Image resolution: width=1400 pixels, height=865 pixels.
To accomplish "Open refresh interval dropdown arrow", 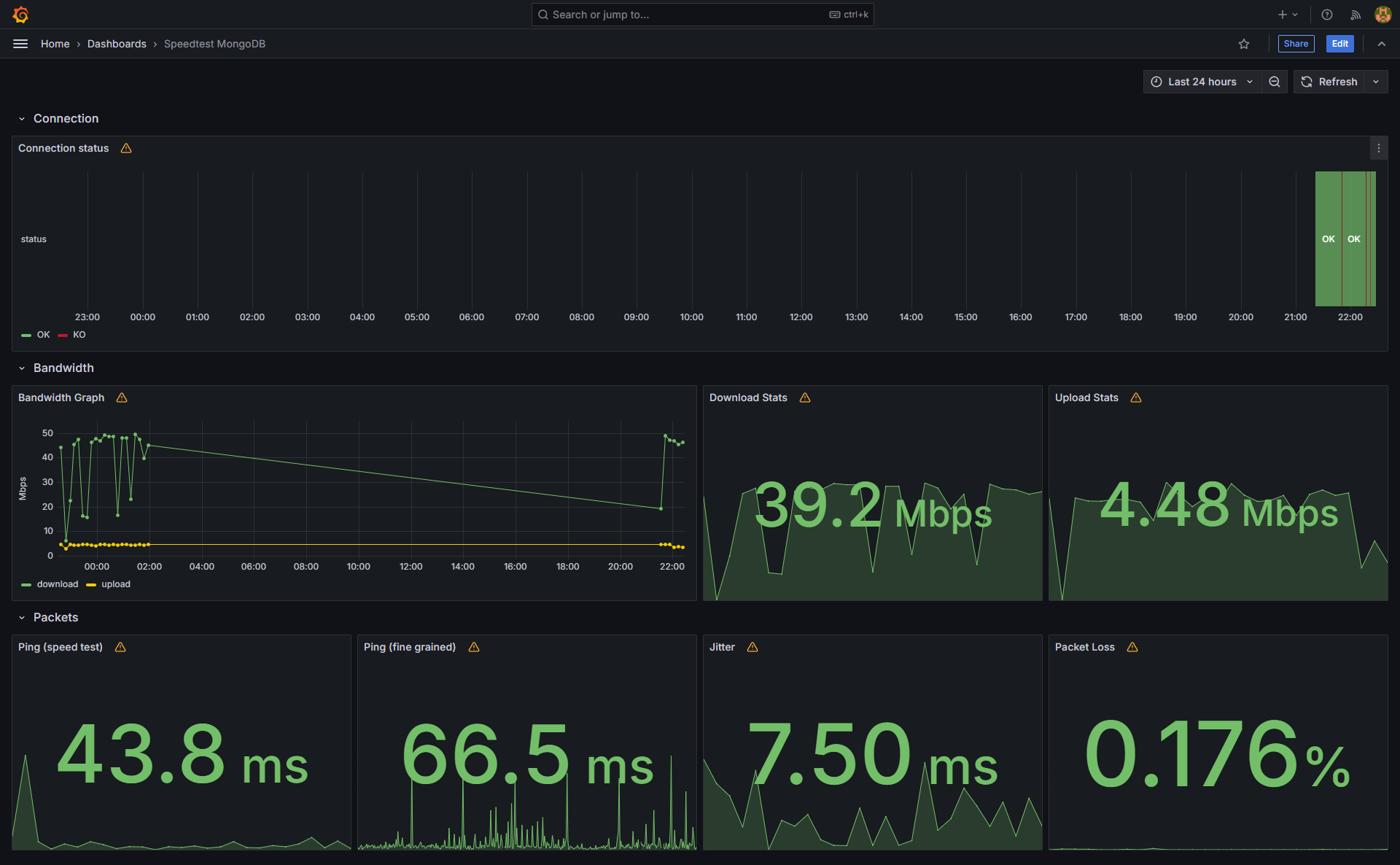I will click(x=1376, y=82).
